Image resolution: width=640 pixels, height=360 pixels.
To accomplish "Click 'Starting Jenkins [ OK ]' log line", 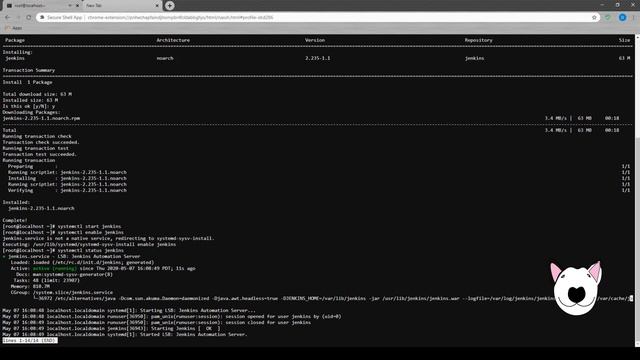I will [x=111, y=328].
